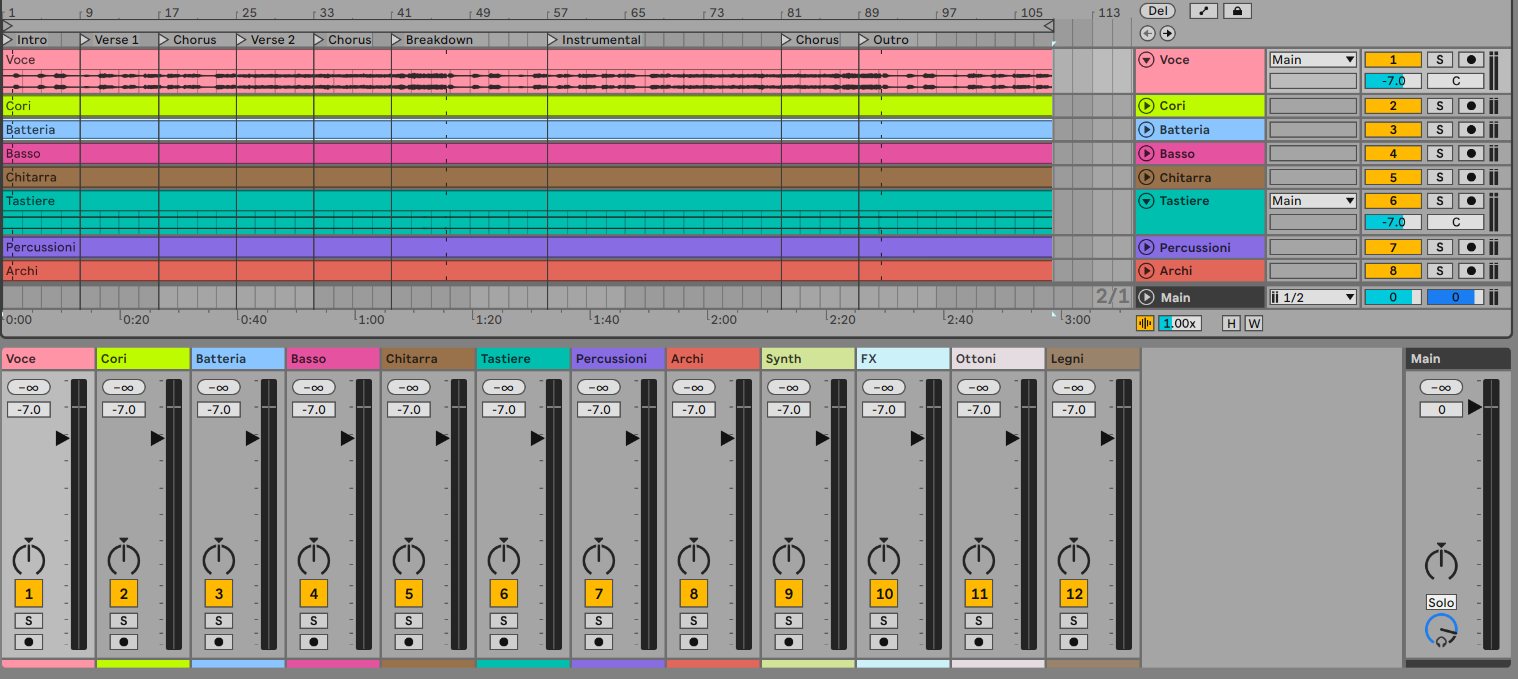
Task: Click the Del button
Action: 1158,11
